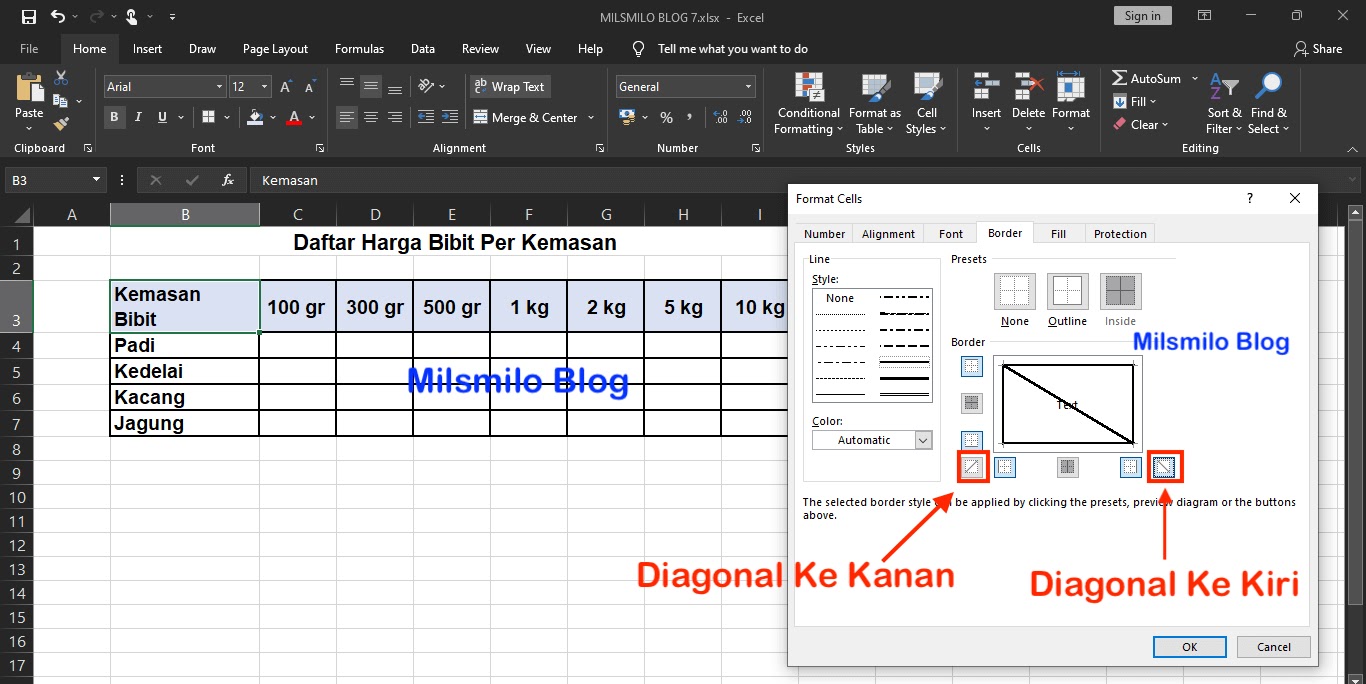The width and height of the screenshot is (1366, 684).
Task: Click the Copy icon in Clipboard group
Action: (60, 101)
